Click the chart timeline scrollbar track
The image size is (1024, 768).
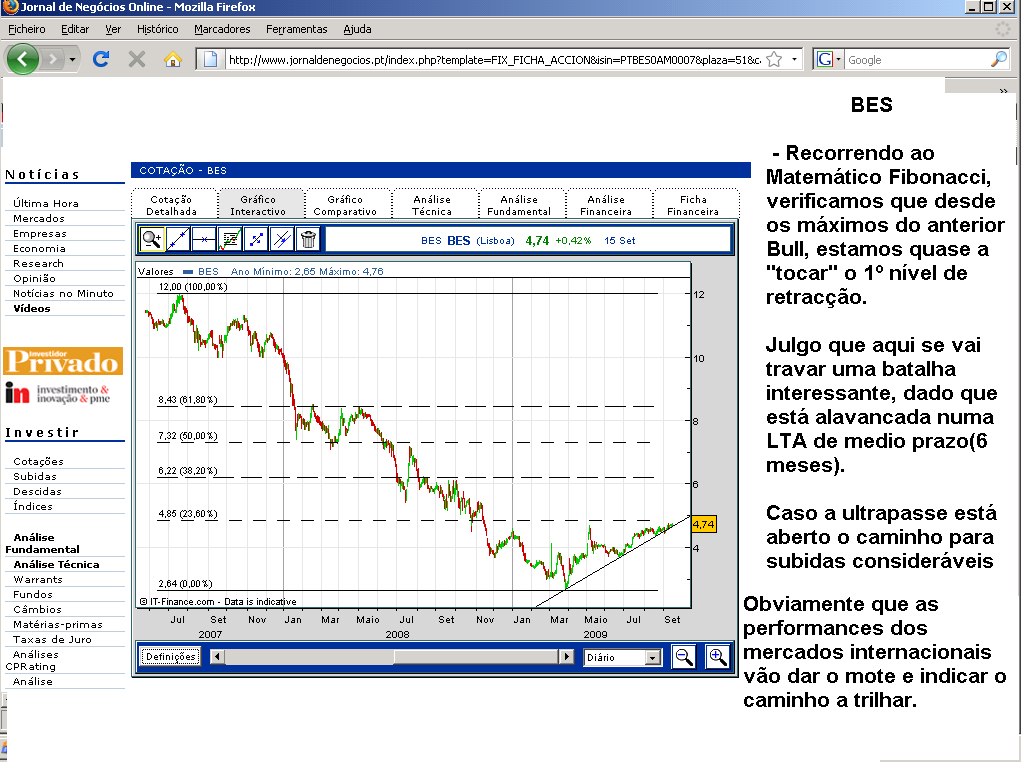(392, 656)
